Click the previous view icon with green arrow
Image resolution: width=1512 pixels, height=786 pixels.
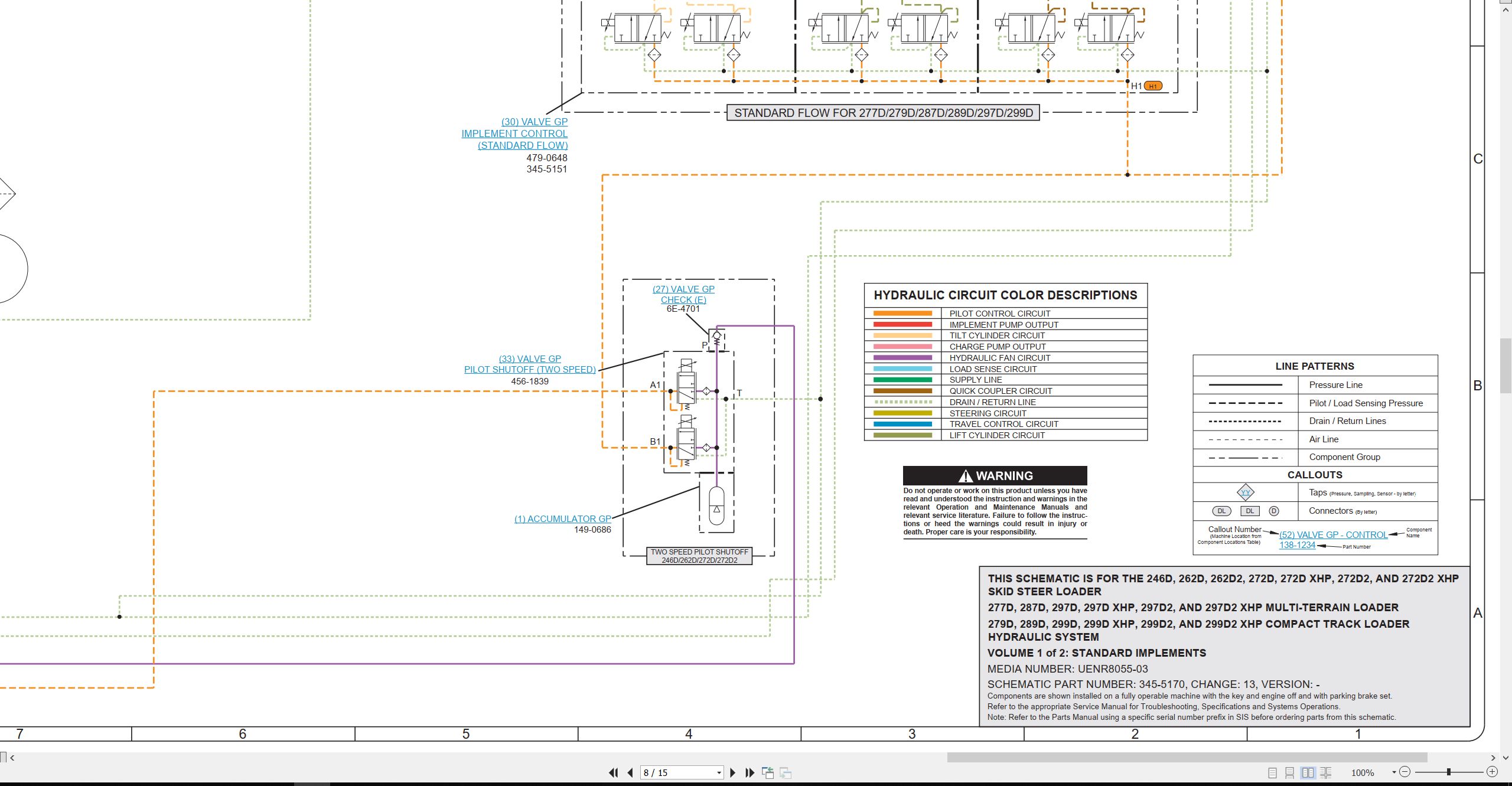[768, 772]
